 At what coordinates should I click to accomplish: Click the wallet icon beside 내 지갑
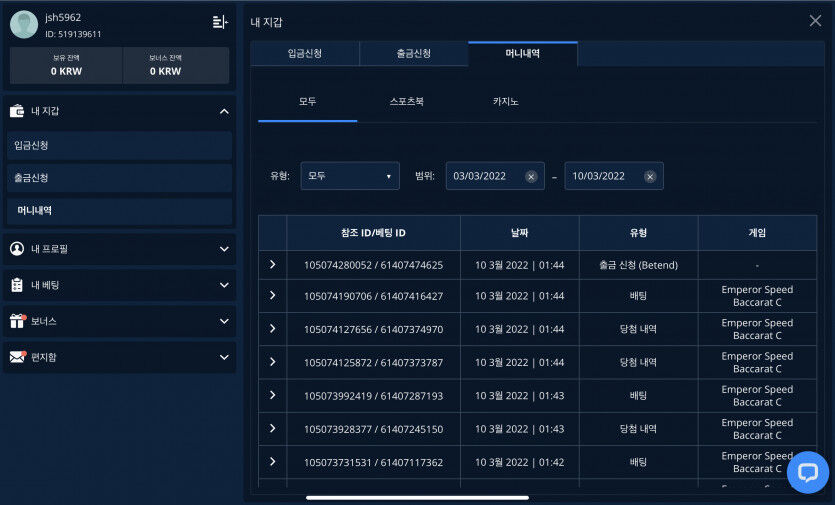coord(17,111)
